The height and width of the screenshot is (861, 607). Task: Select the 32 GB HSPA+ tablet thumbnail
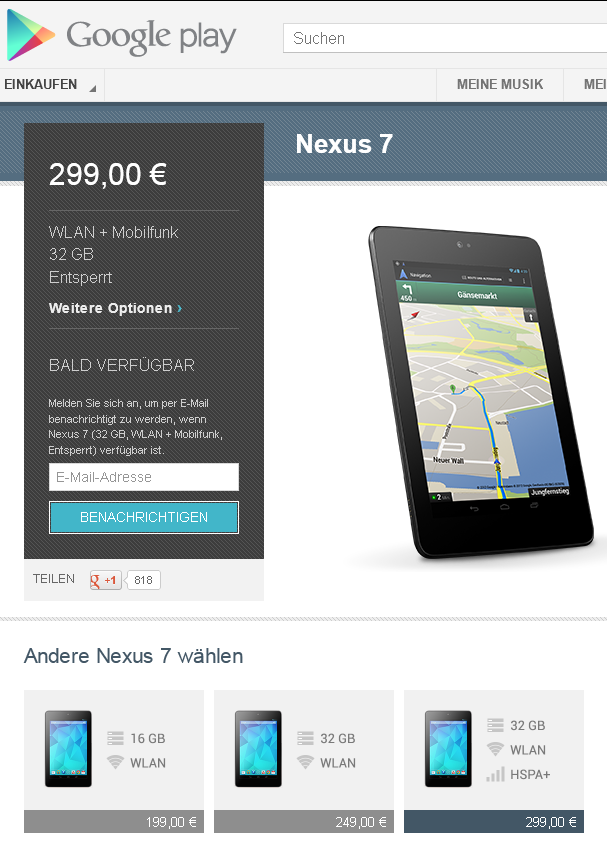click(448, 749)
